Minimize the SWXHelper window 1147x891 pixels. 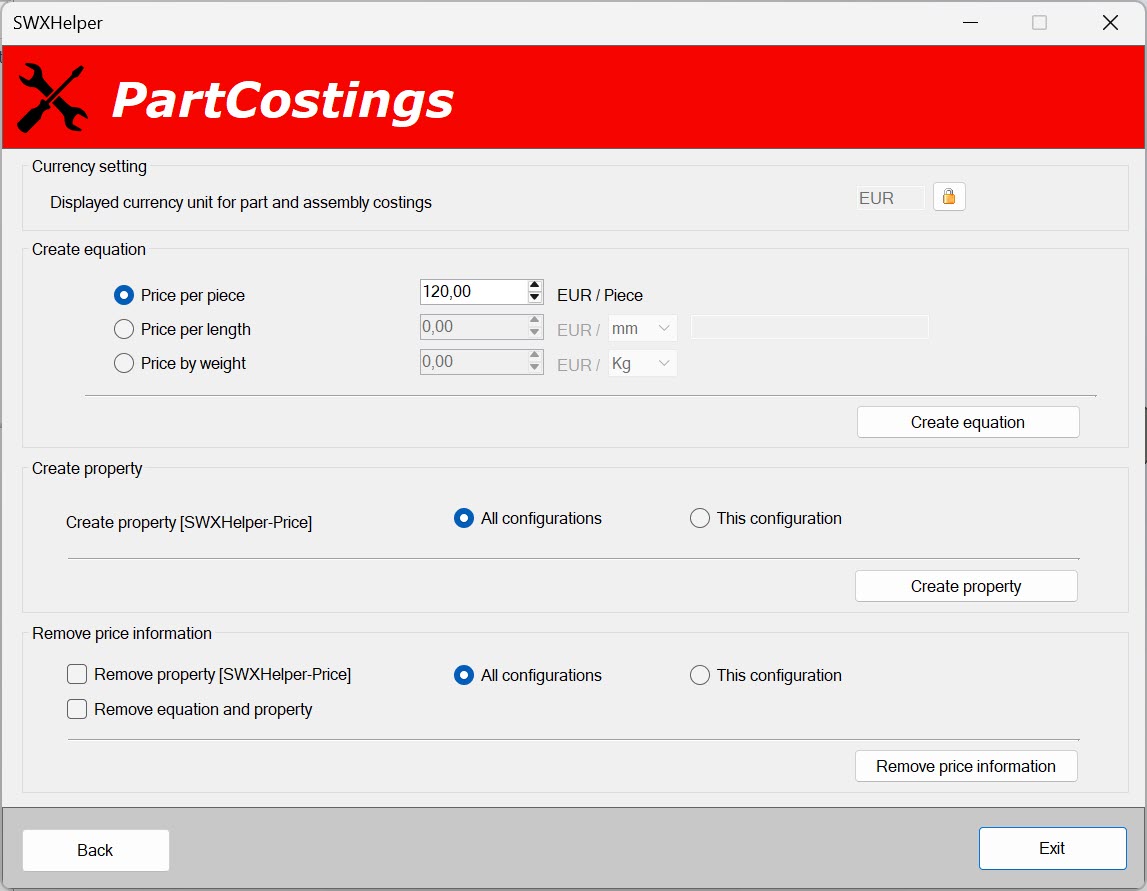coord(970,23)
